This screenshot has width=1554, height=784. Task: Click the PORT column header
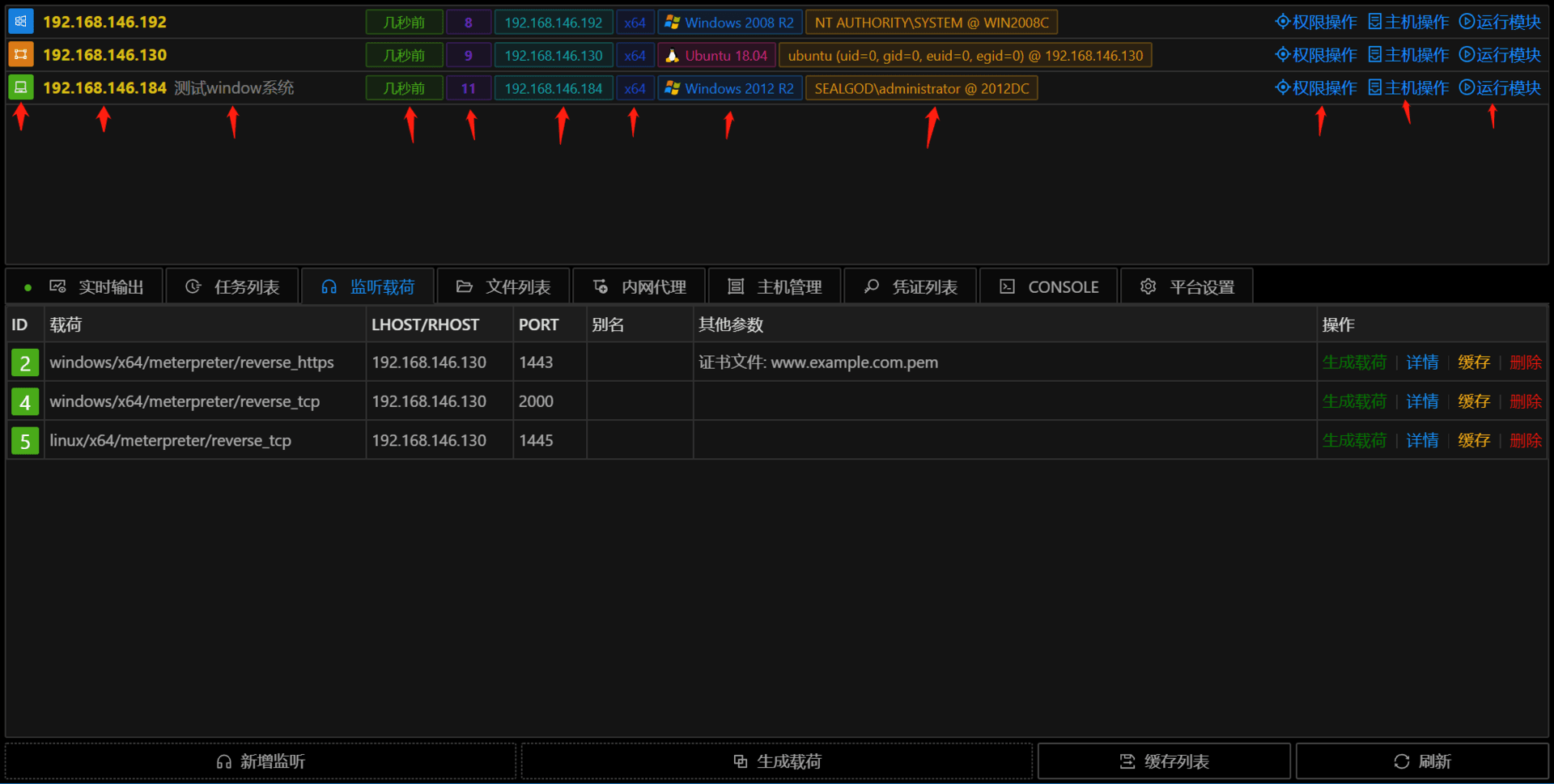coord(550,324)
